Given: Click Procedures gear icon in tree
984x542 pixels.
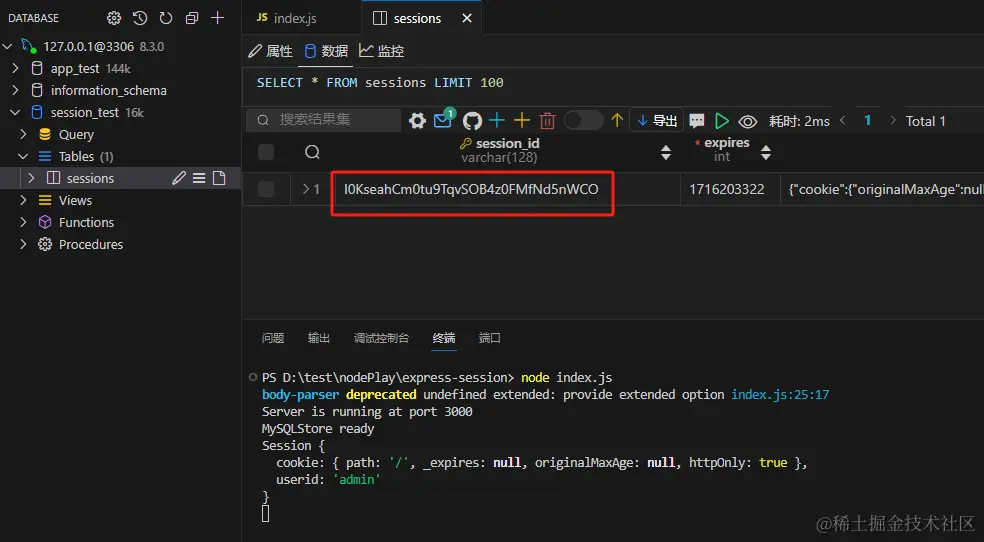Looking at the screenshot, I should 45,244.
